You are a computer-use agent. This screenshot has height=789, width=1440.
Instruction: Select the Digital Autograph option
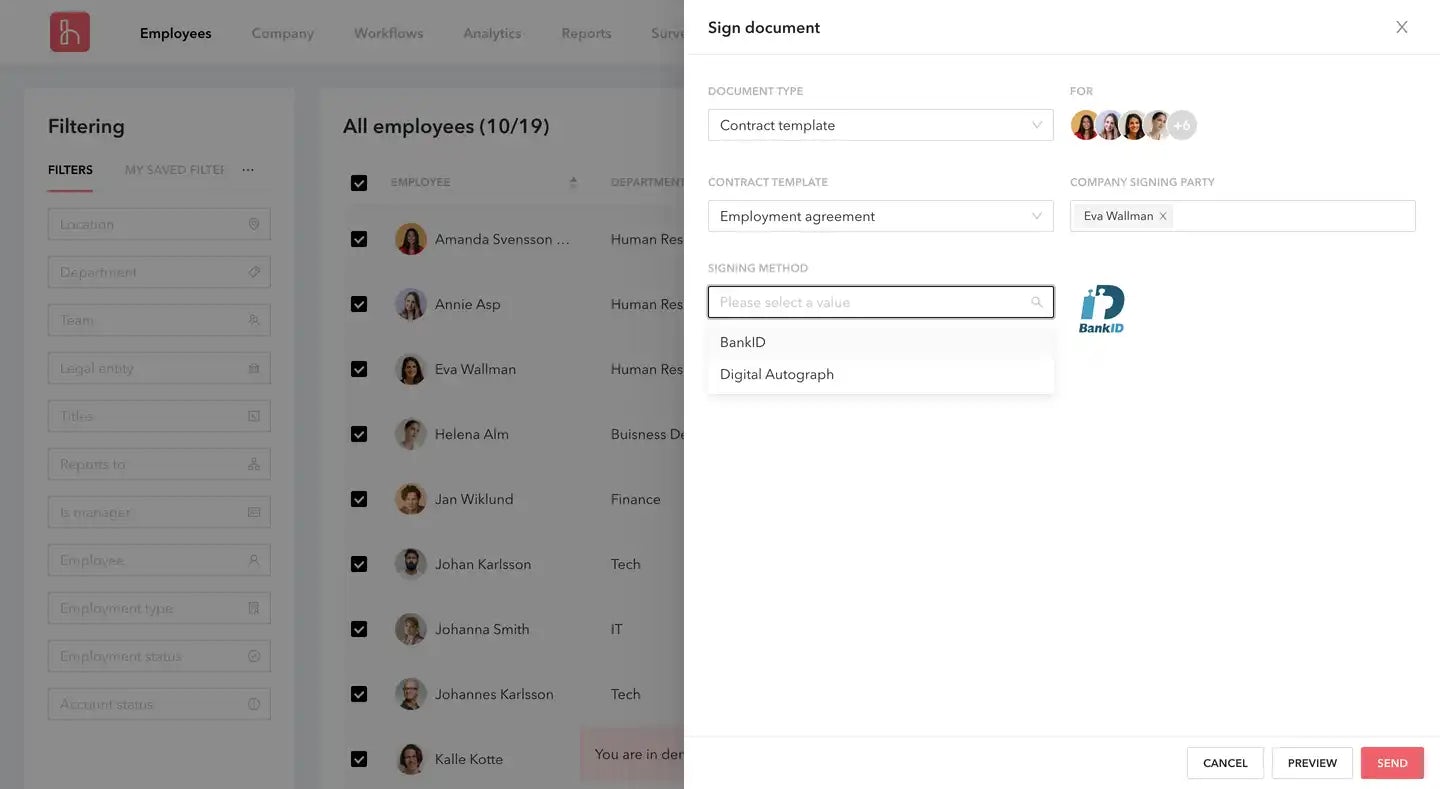coord(777,374)
